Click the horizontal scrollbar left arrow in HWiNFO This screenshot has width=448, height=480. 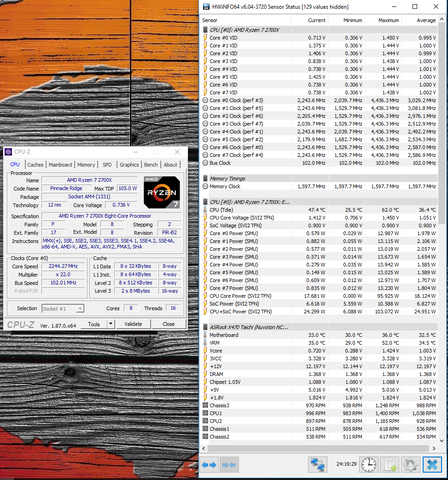tap(205, 448)
